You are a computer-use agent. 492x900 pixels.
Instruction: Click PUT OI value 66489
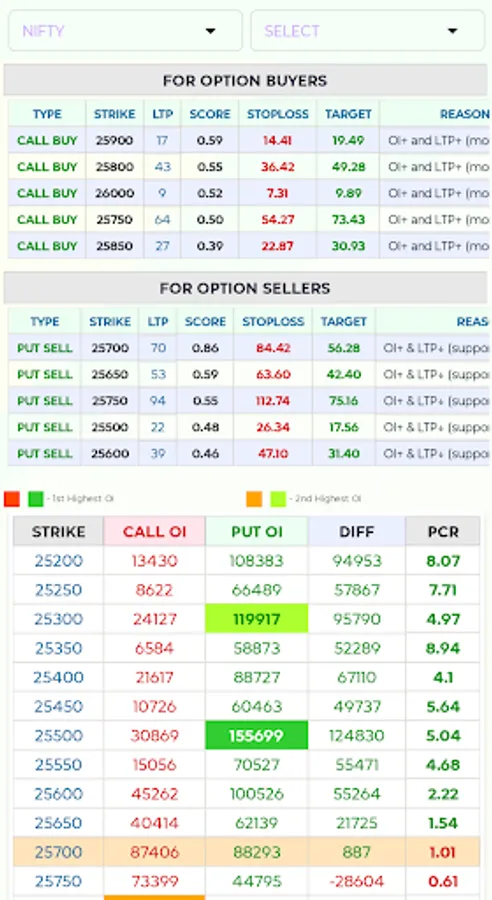point(257,590)
